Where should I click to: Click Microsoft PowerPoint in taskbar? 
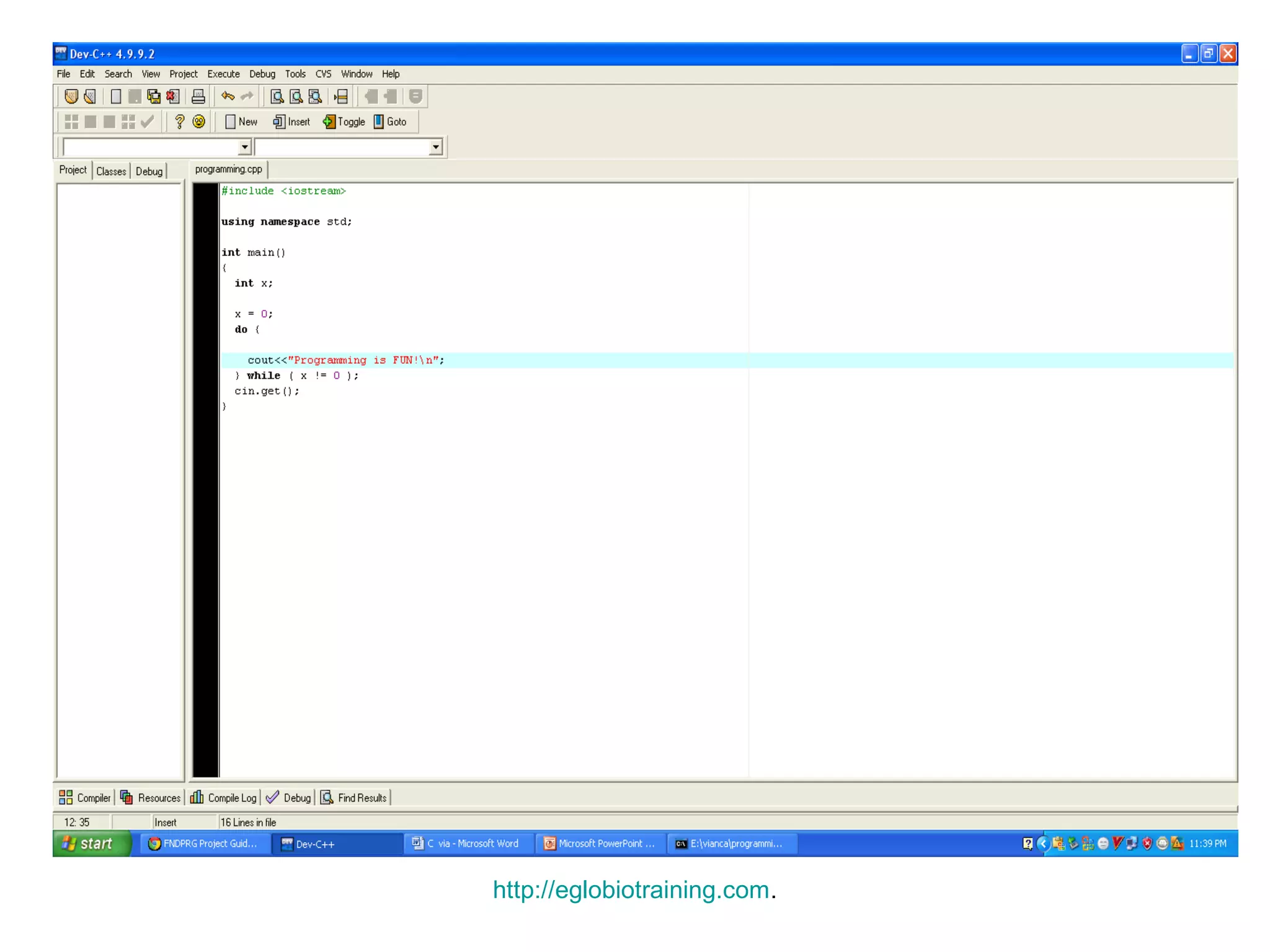600,844
